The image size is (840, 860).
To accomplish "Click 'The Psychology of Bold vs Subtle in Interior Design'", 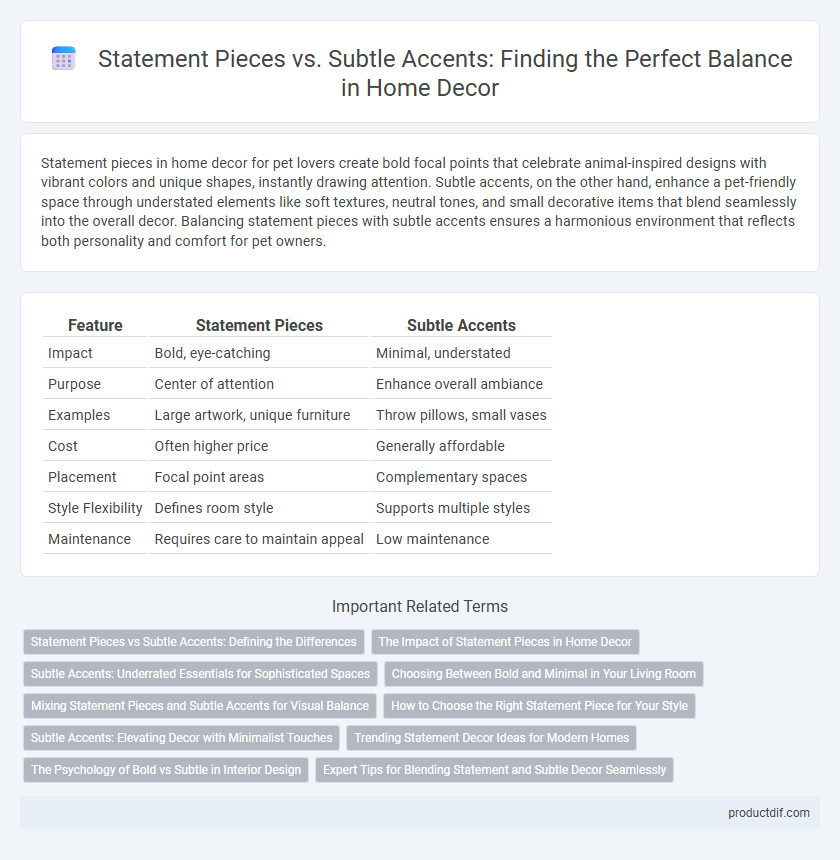I will pyautogui.click(x=166, y=770).
